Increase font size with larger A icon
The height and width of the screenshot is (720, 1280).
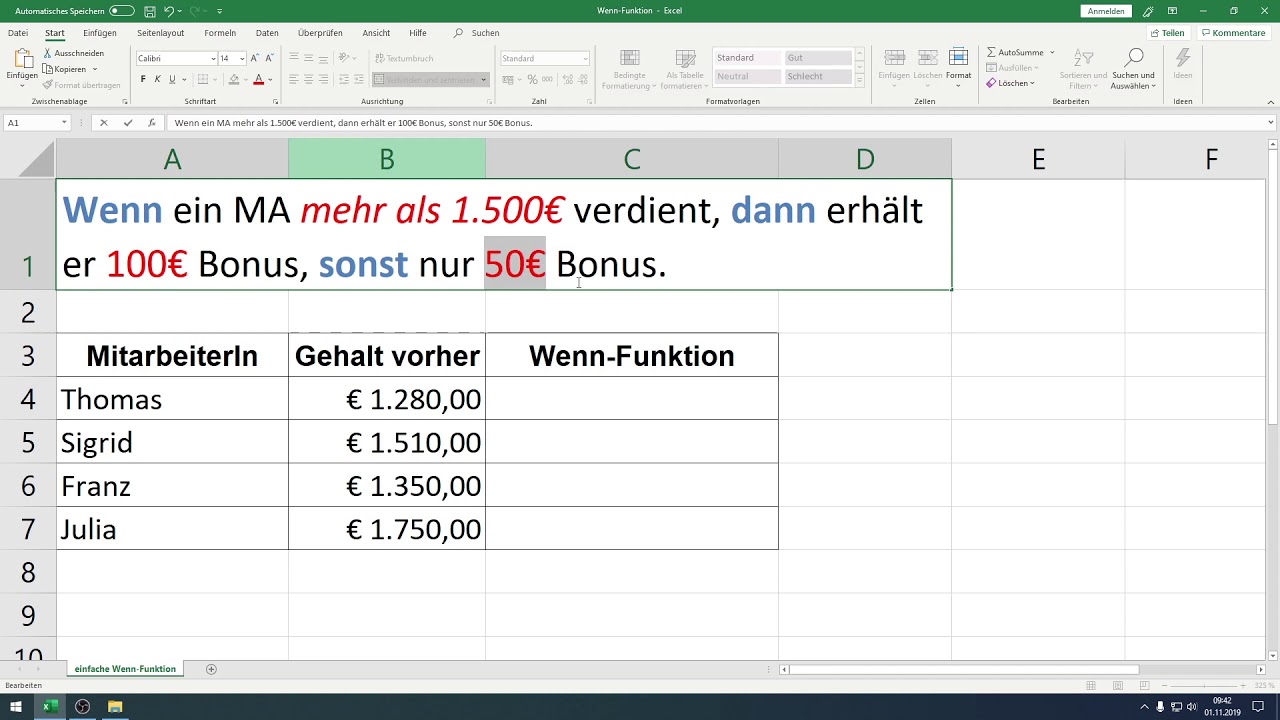(255, 59)
